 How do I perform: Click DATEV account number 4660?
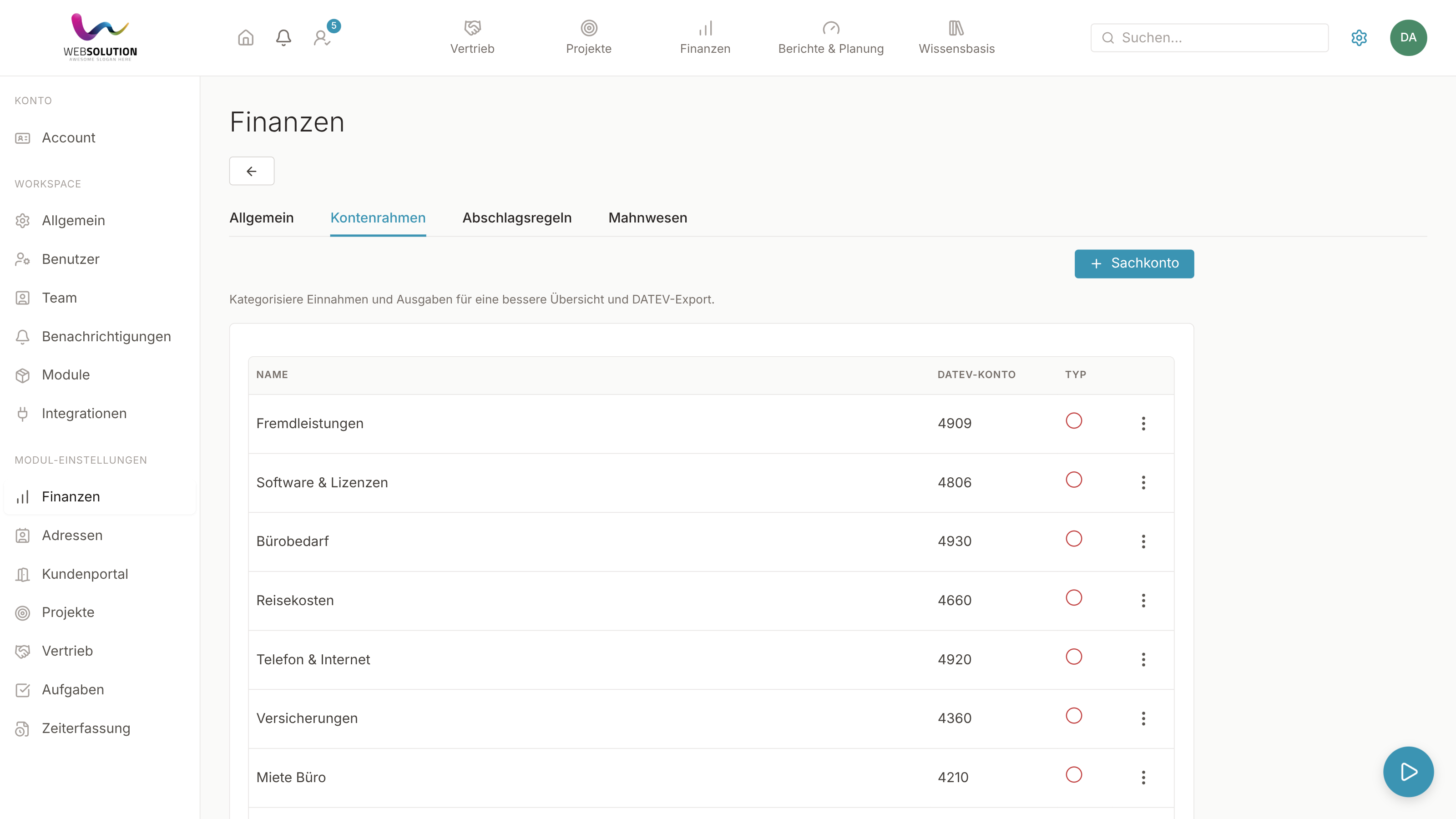coord(954,600)
